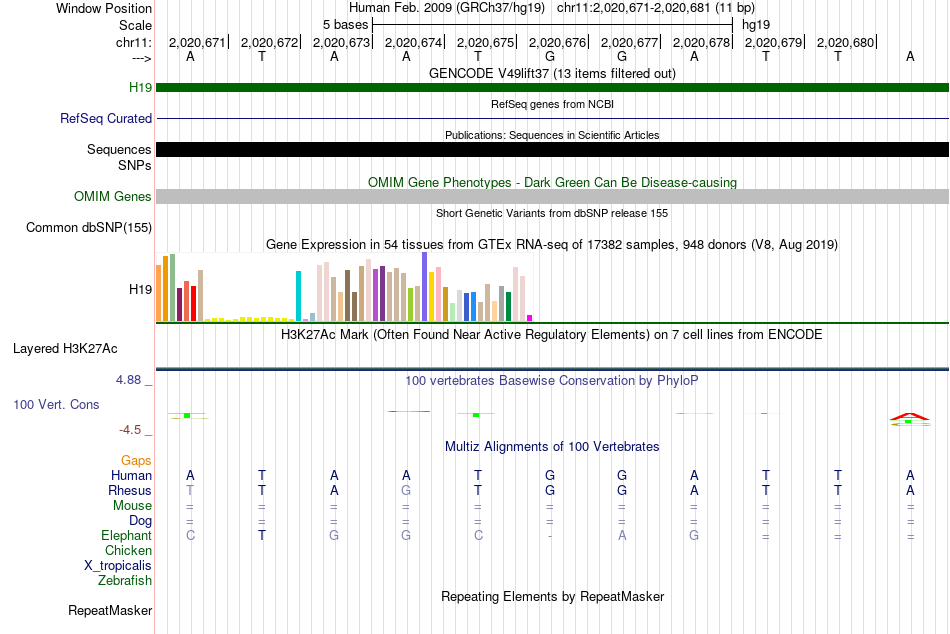Click the Elephant row dash gap

[550, 536]
